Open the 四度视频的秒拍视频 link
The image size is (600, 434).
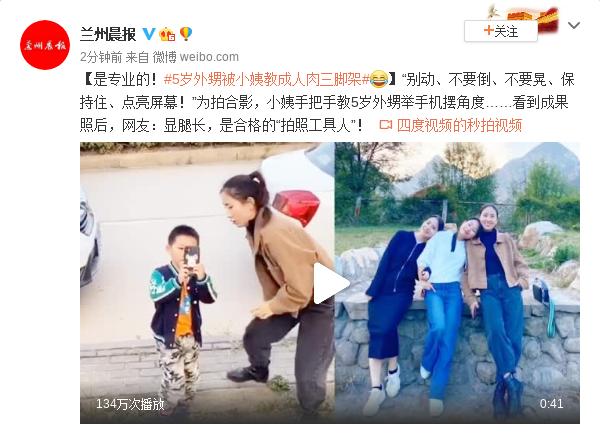tap(459, 125)
